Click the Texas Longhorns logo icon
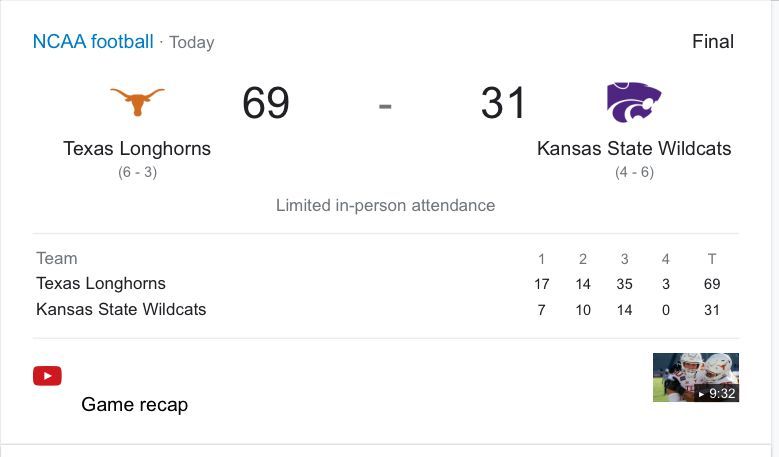779x457 pixels. (137, 102)
